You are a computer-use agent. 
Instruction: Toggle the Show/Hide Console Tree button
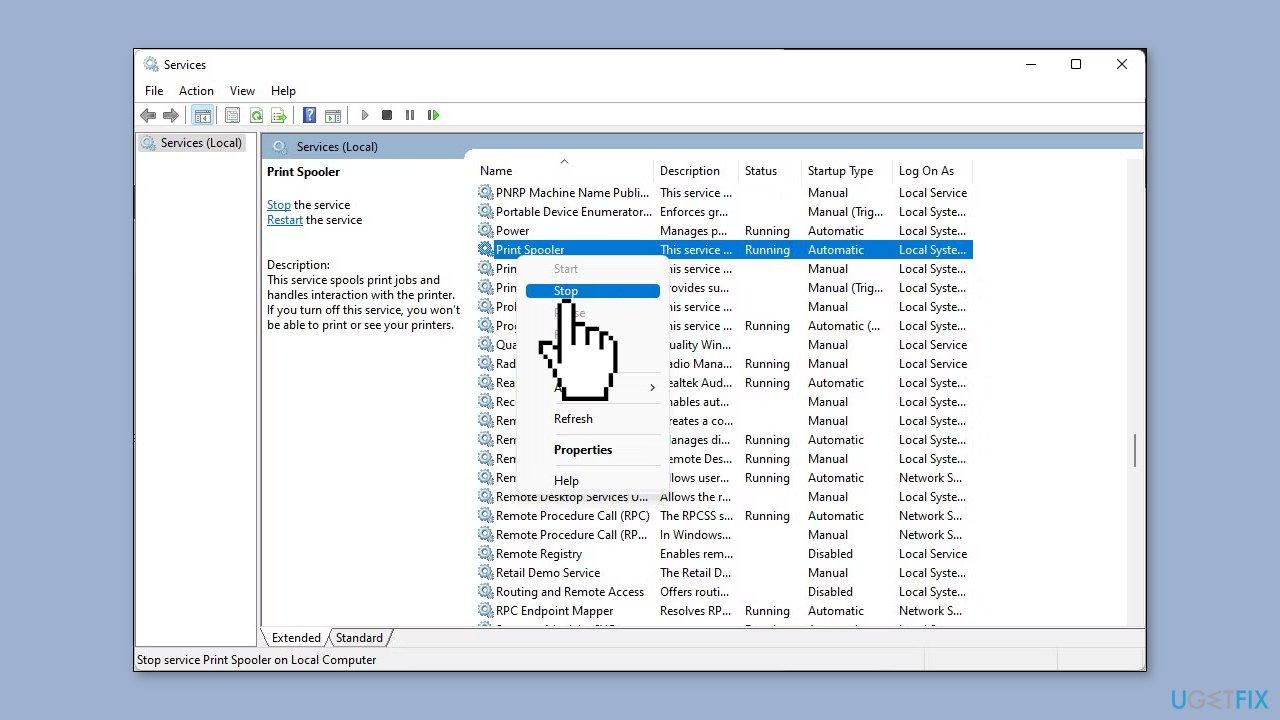pyautogui.click(x=203, y=115)
